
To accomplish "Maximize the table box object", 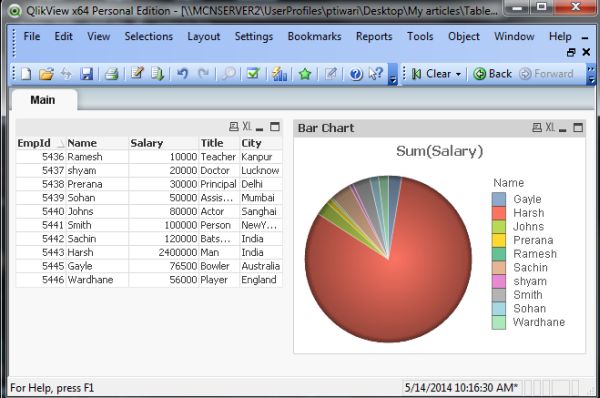I will tap(275, 127).
